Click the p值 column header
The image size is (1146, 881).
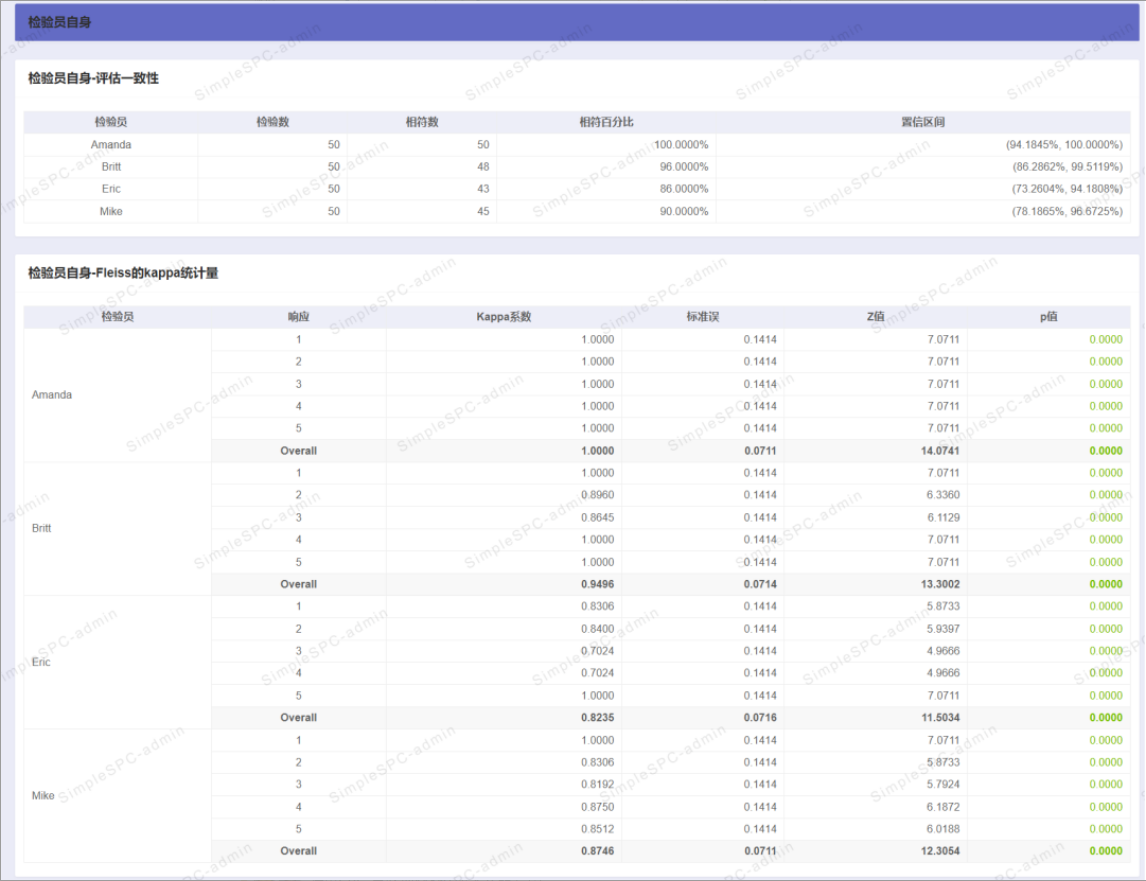point(1048,317)
